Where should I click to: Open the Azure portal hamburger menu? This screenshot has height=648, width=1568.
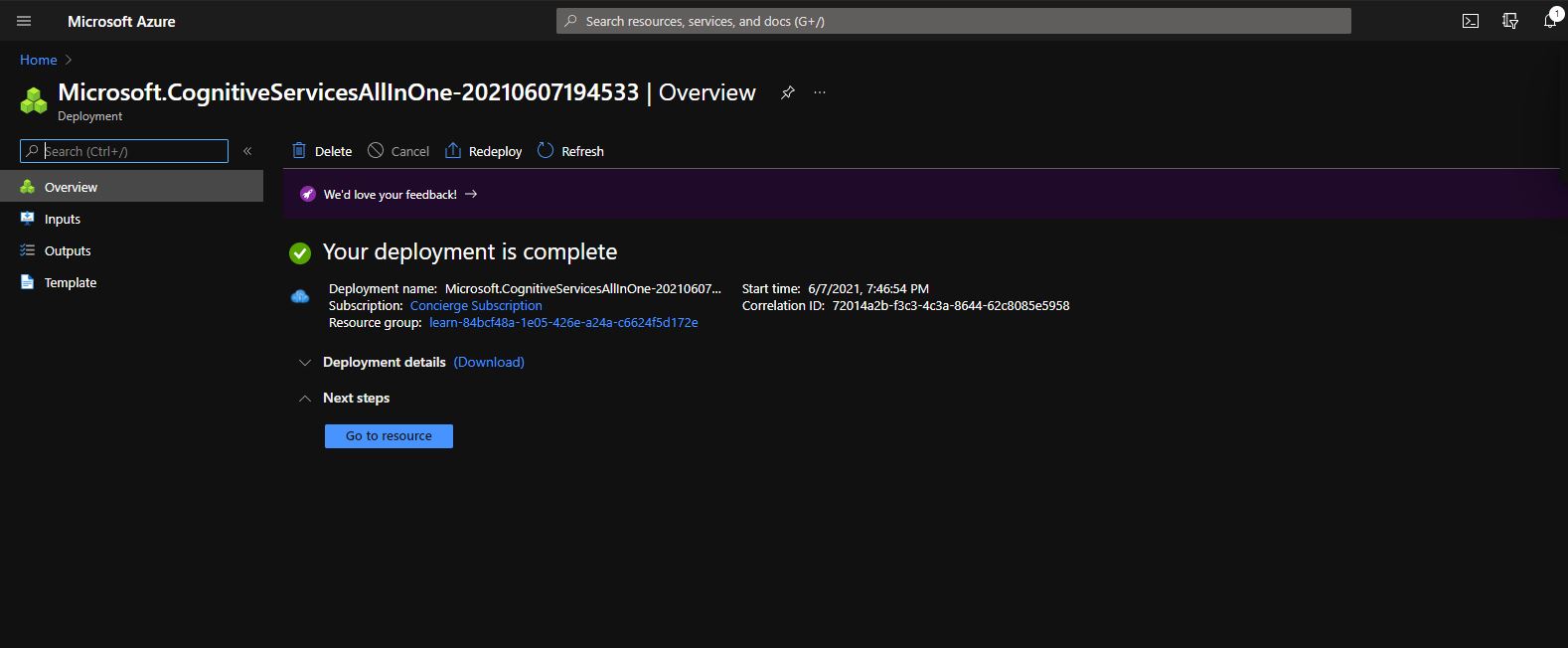[24, 21]
